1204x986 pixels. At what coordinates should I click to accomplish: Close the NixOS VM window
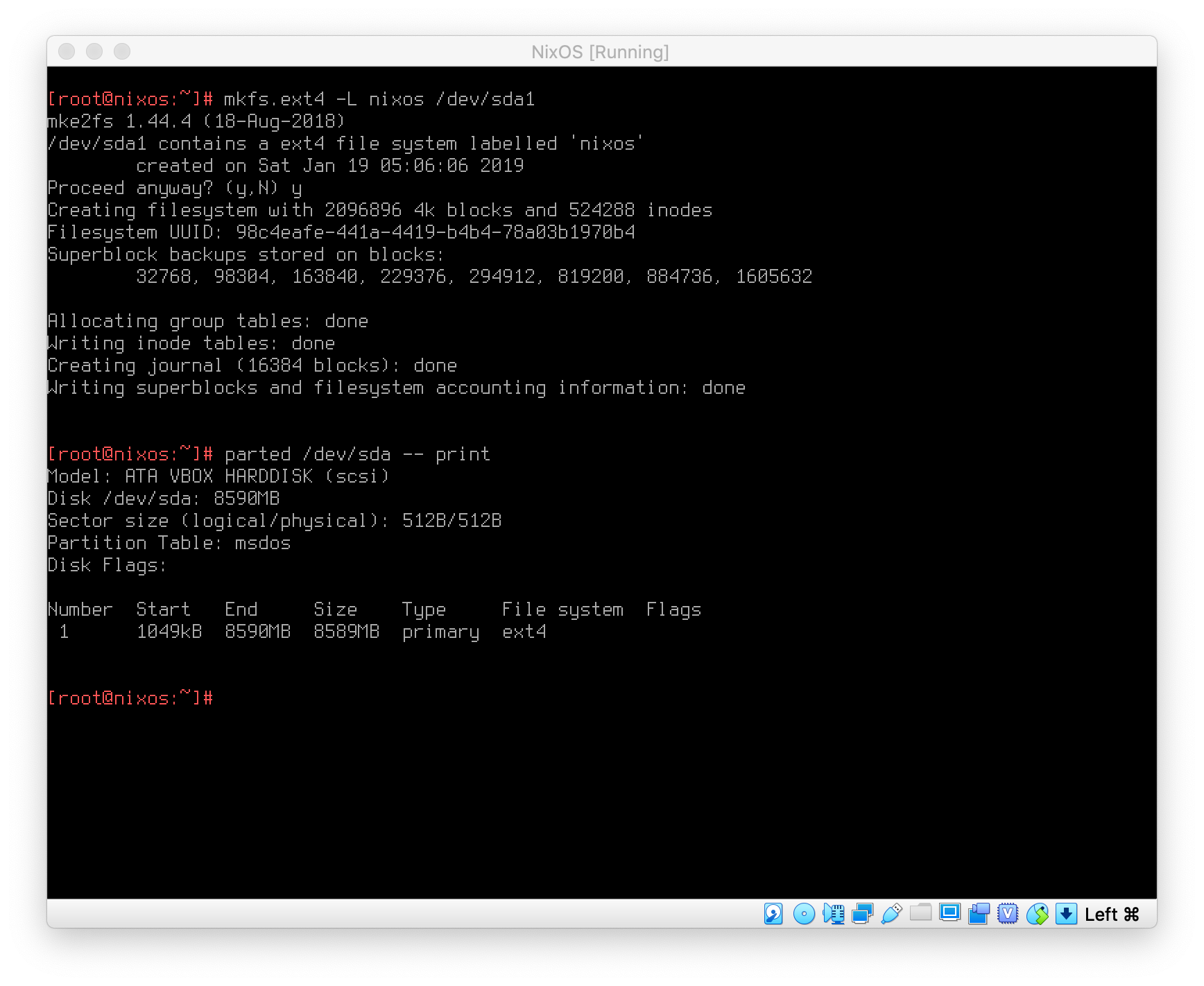pos(67,51)
